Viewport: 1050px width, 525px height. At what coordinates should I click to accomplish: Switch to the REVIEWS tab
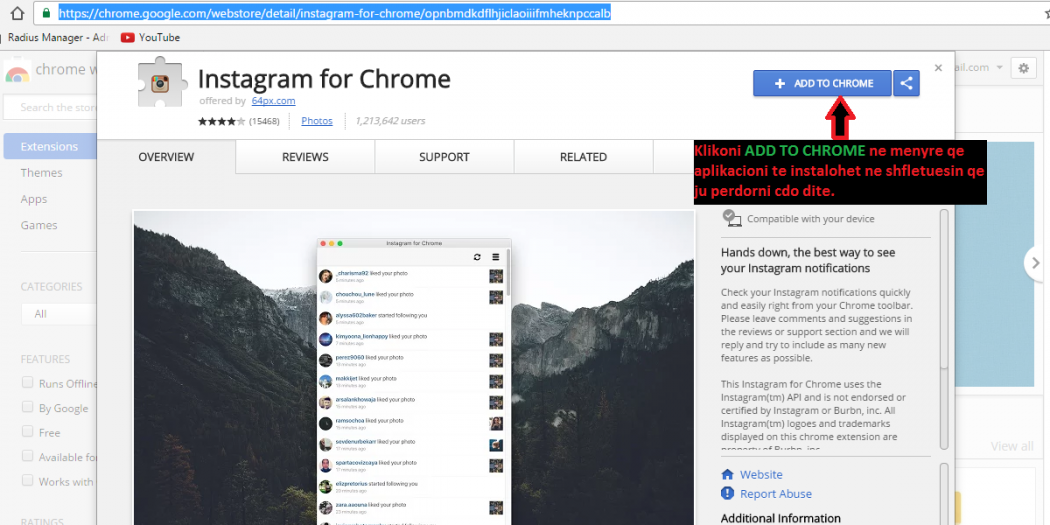click(x=305, y=157)
